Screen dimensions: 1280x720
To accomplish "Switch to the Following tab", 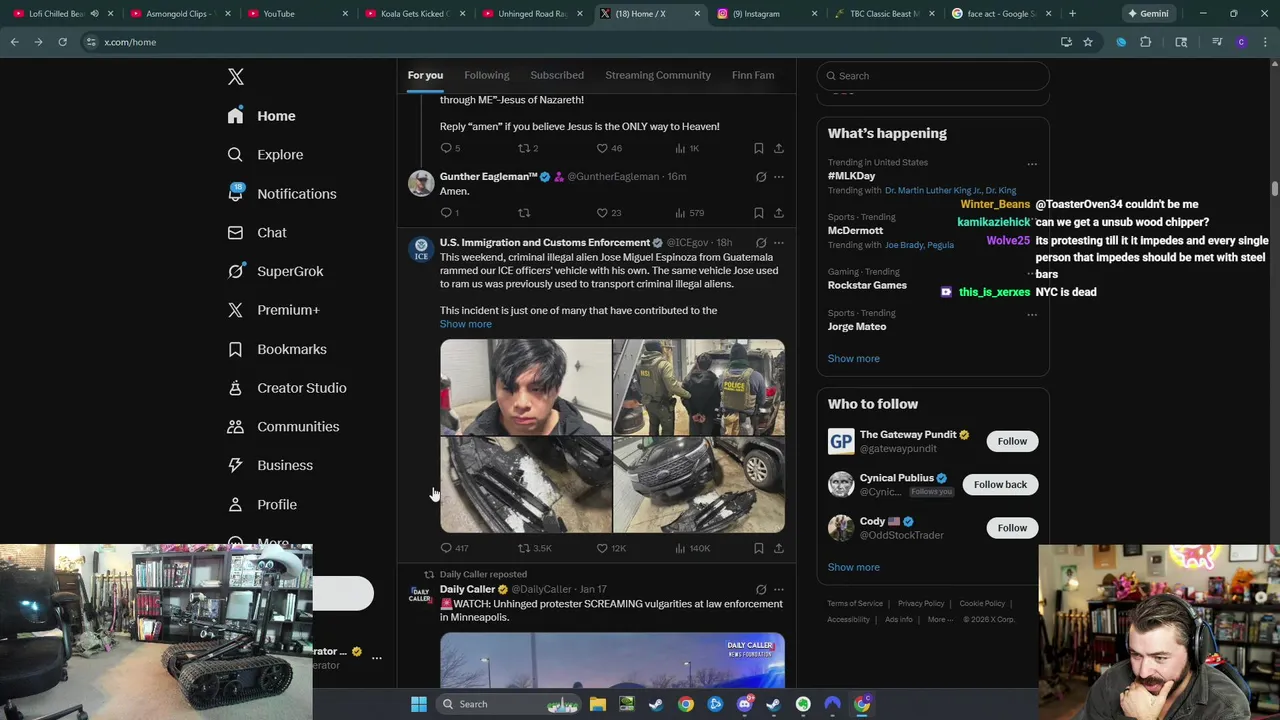I will click(486, 75).
